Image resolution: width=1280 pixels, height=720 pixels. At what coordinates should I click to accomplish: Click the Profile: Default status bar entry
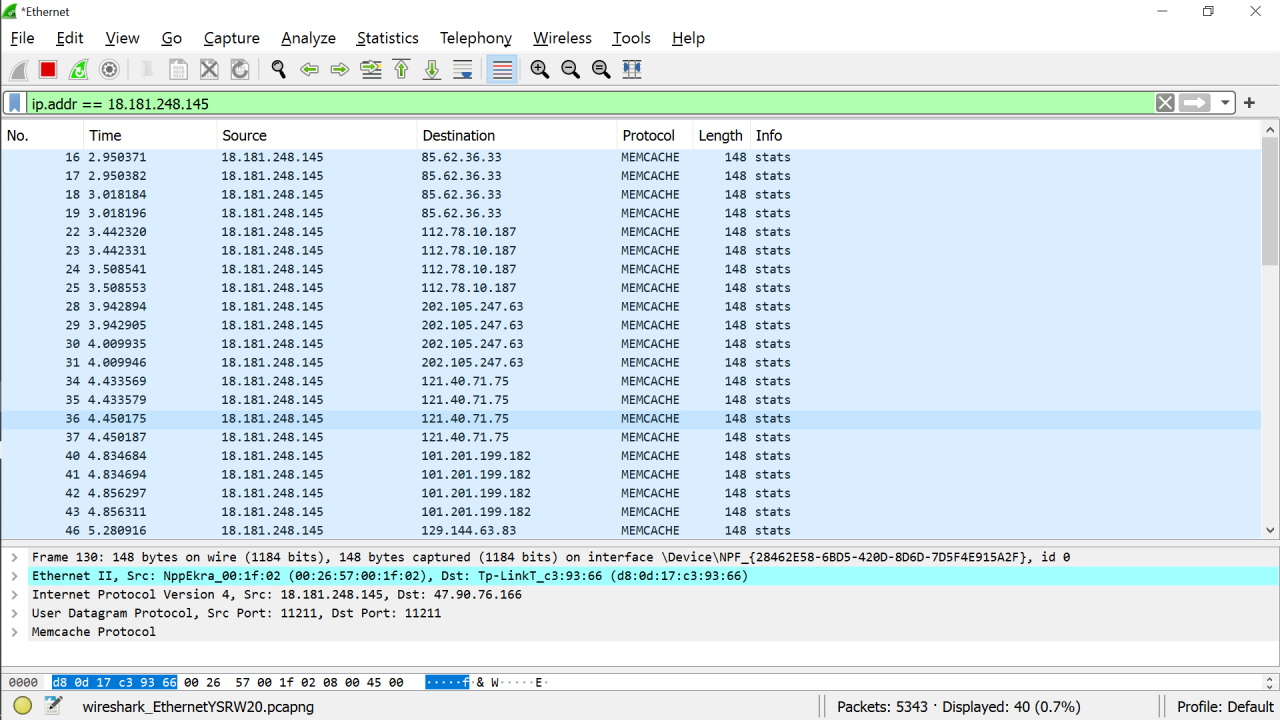coord(1225,706)
